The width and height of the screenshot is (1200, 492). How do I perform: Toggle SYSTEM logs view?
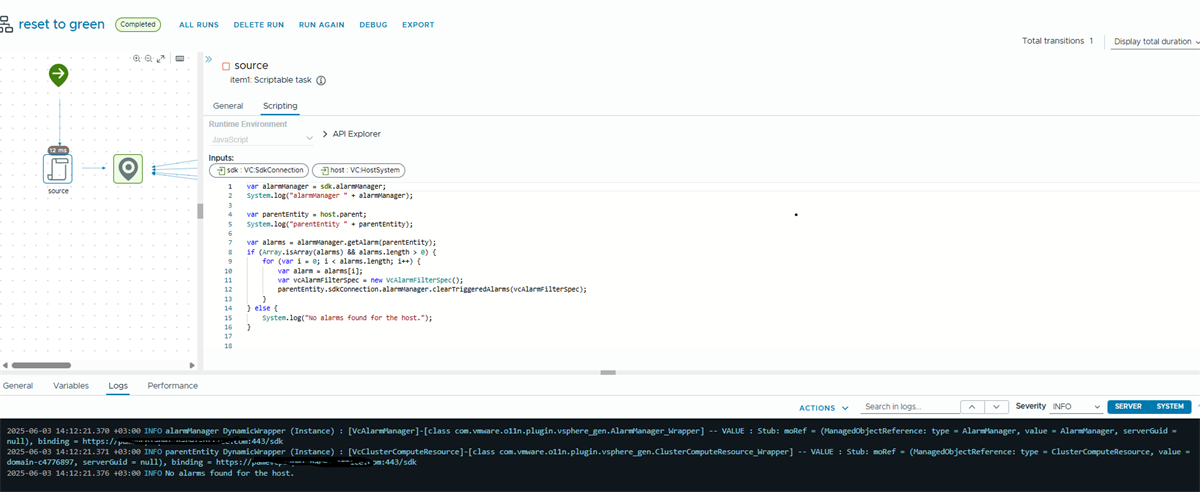(x=1170, y=407)
